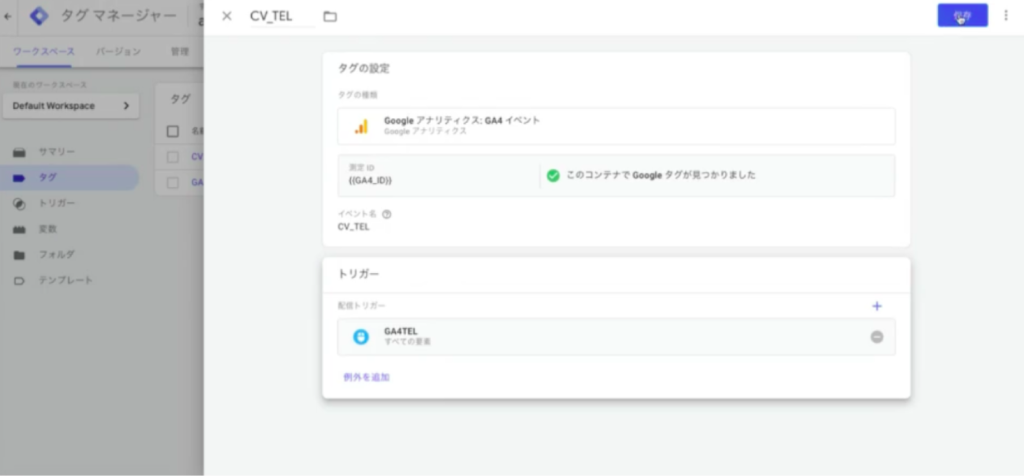Viewport: 1024px width, 476px height.
Task: Click the folder icon beside CV_TEL title
Action: click(330, 16)
